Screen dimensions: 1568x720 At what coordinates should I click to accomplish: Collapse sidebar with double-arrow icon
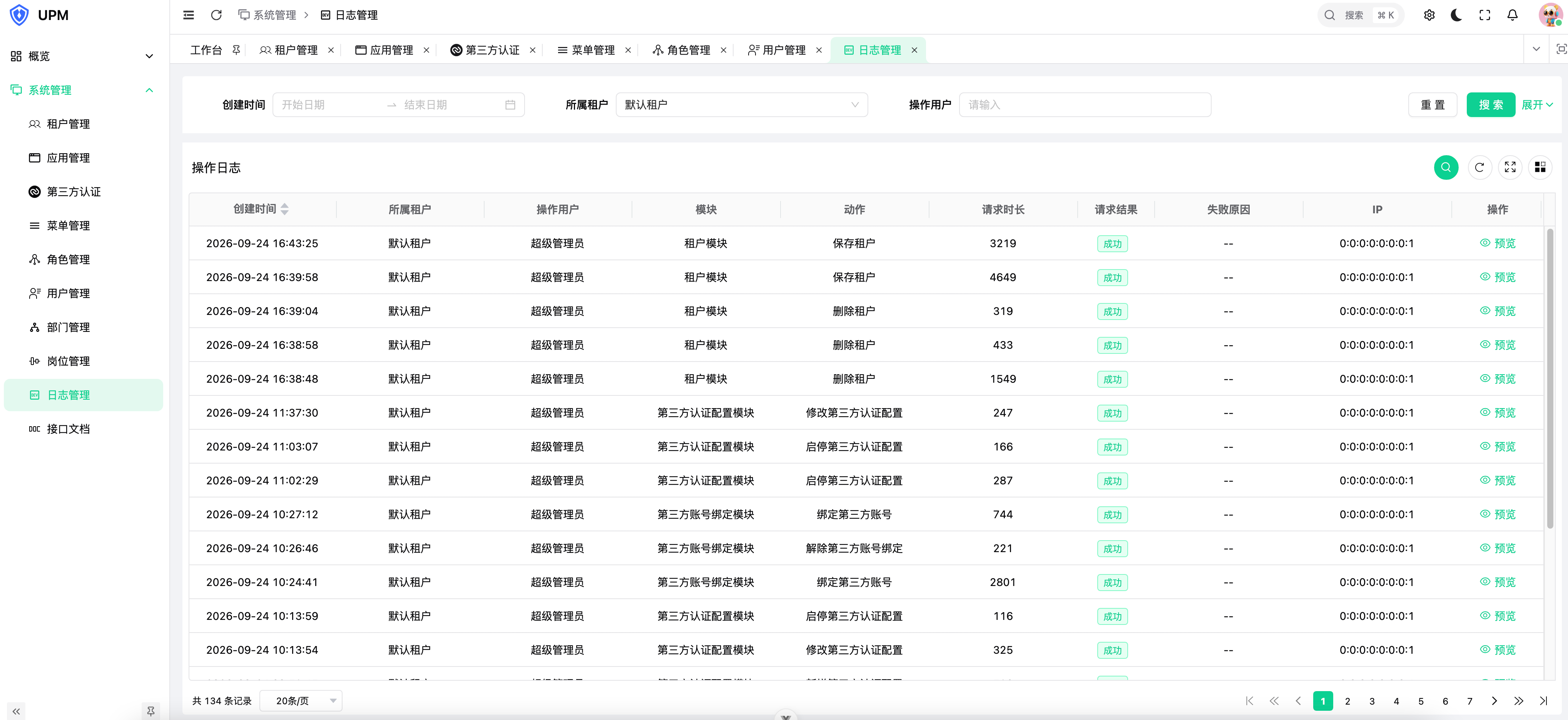click(17, 711)
